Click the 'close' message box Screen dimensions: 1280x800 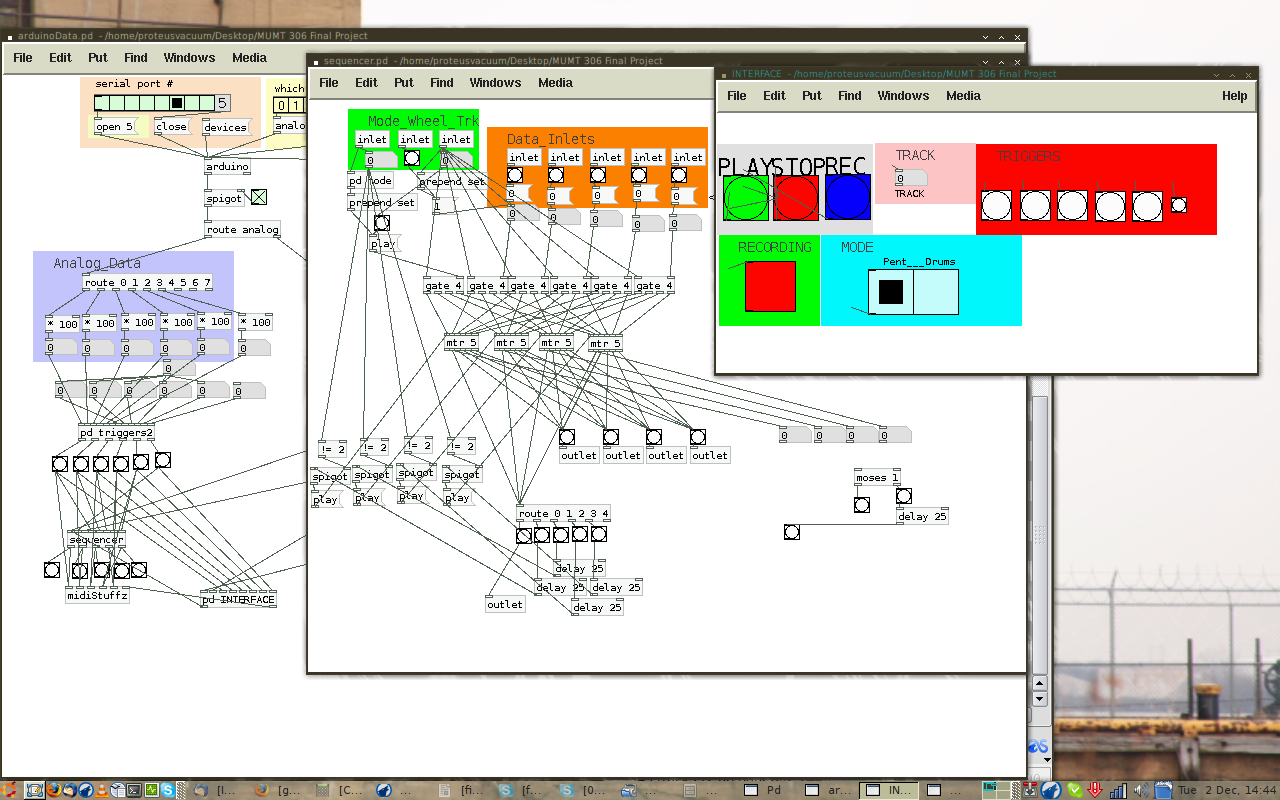(x=171, y=127)
